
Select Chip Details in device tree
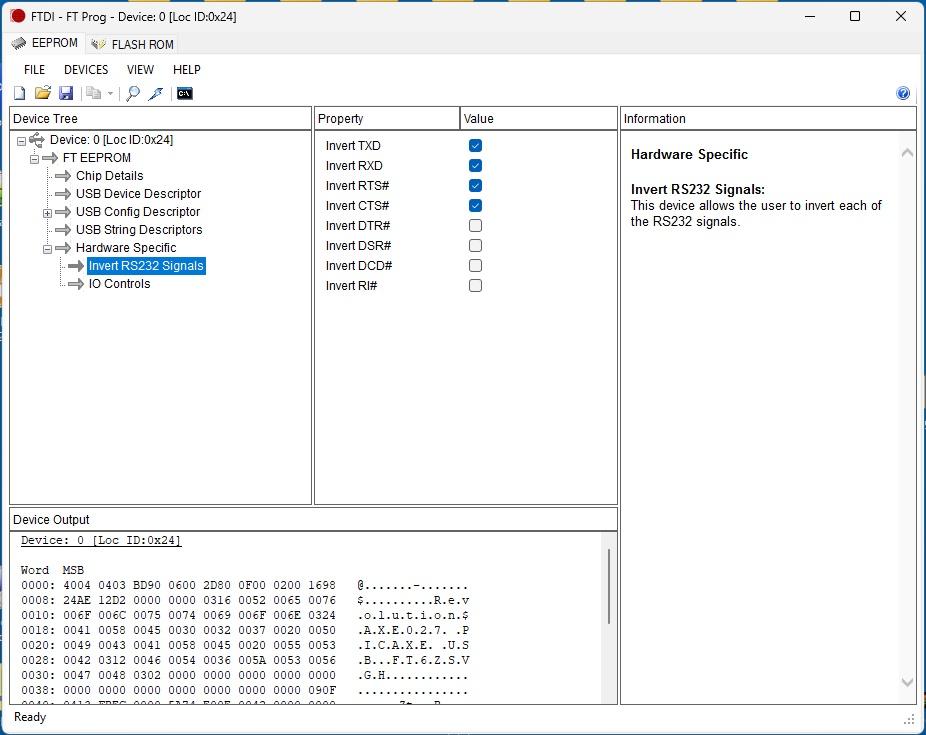tap(109, 176)
